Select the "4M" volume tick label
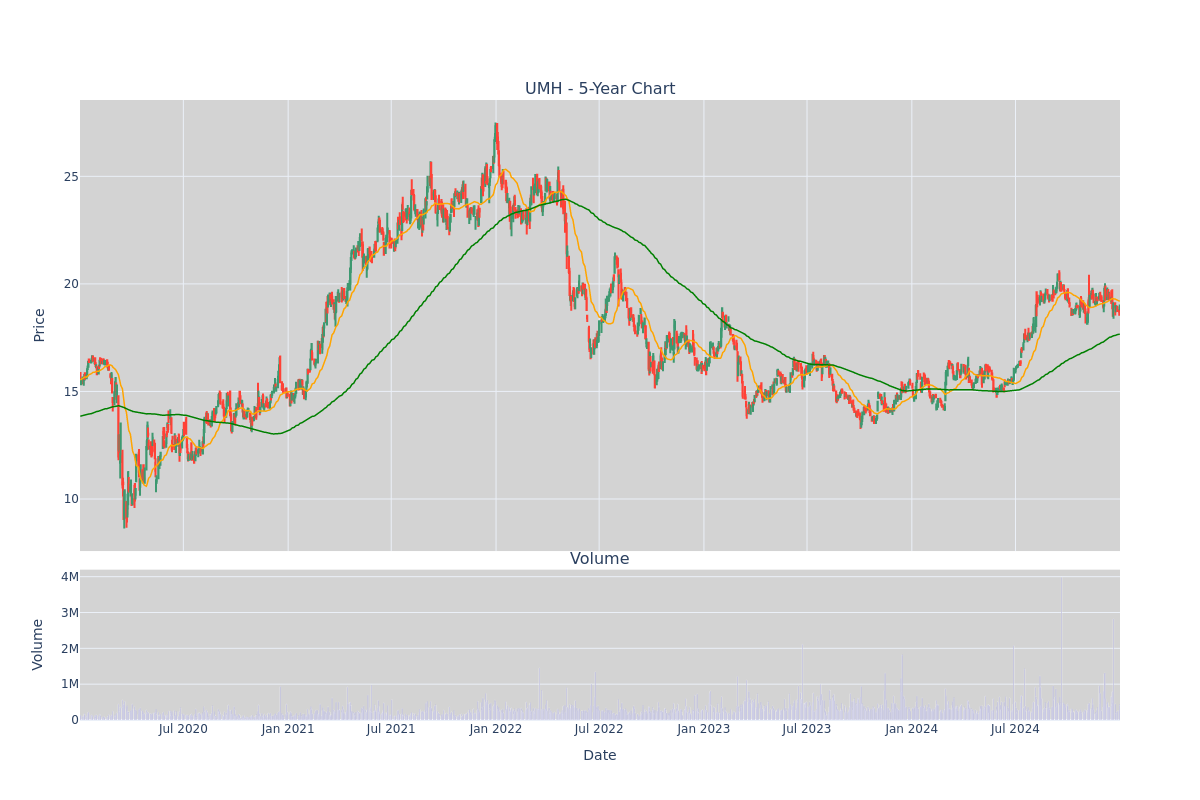The height and width of the screenshot is (800, 1200). pos(70,577)
